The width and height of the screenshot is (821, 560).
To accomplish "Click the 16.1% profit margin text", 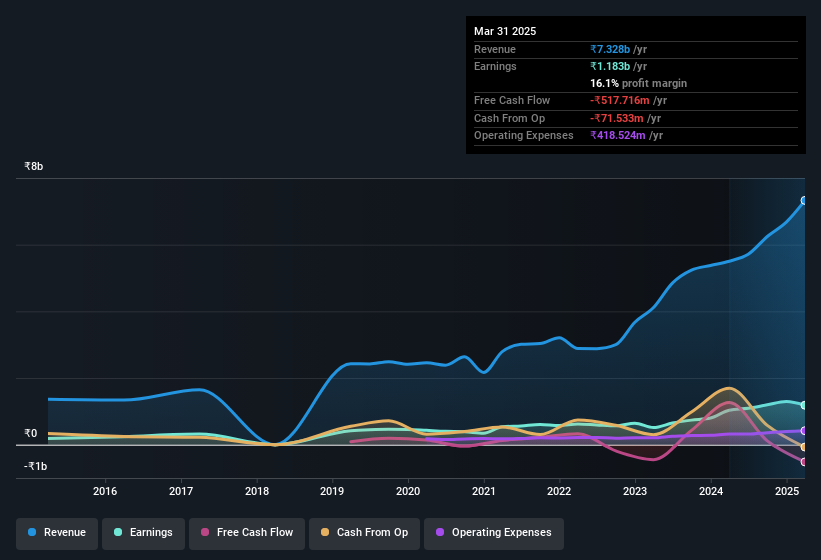I will coord(639,83).
